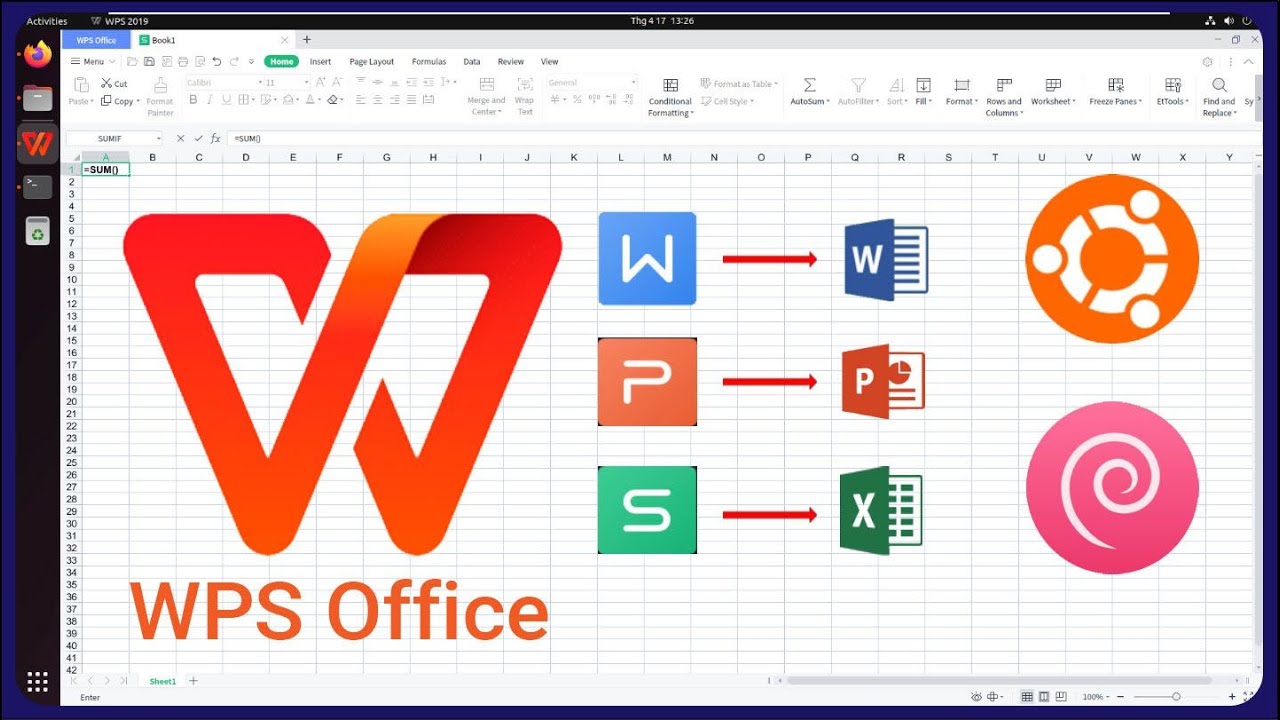Switch to the Formulas ribbon tab
Image resolution: width=1280 pixels, height=720 pixels.
(429, 61)
